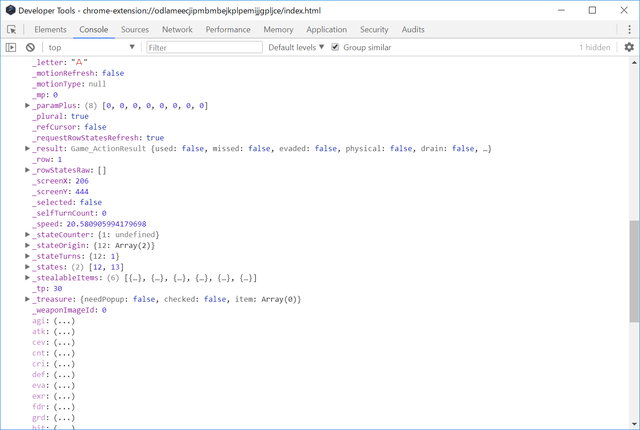The height and width of the screenshot is (430, 640).
Task: Go to the Performance tab
Action: point(228,29)
